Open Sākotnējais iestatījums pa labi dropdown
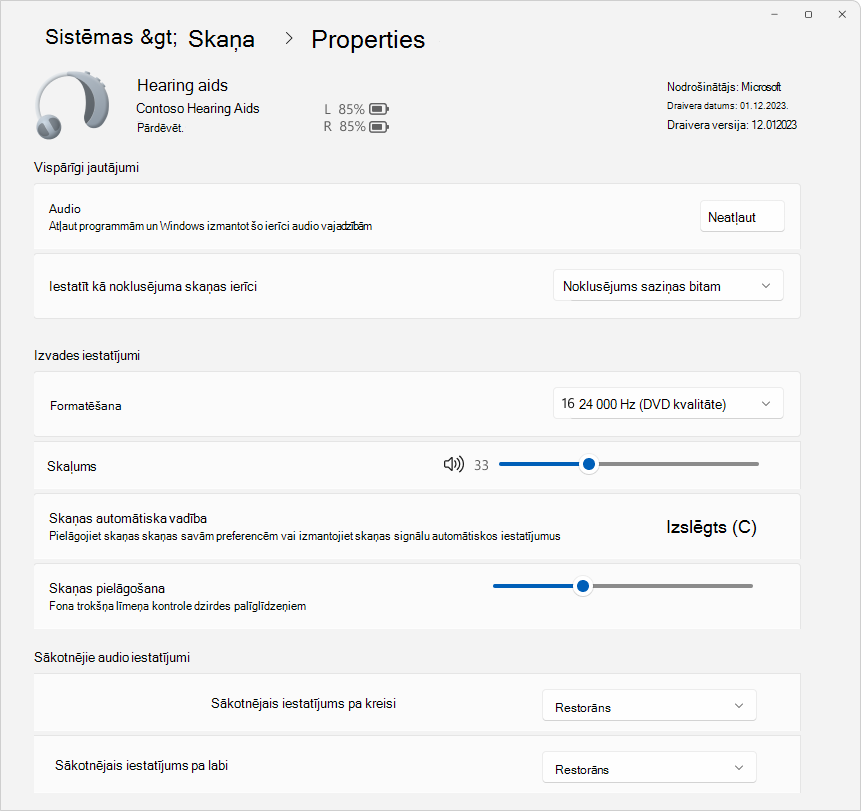The height and width of the screenshot is (811, 861). point(649,768)
